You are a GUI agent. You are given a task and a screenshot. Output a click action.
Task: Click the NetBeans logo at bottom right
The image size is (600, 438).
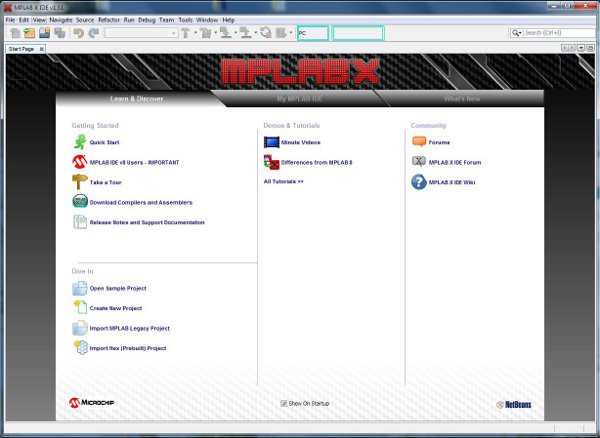pyautogui.click(x=514, y=404)
